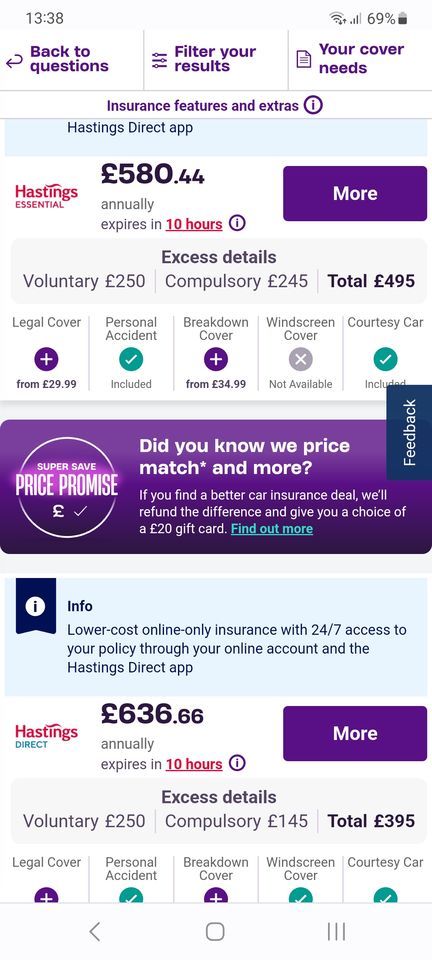This screenshot has height=960, width=432.
Task: Tap the info icon beside Insurance features and extras
Action: click(x=313, y=106)
